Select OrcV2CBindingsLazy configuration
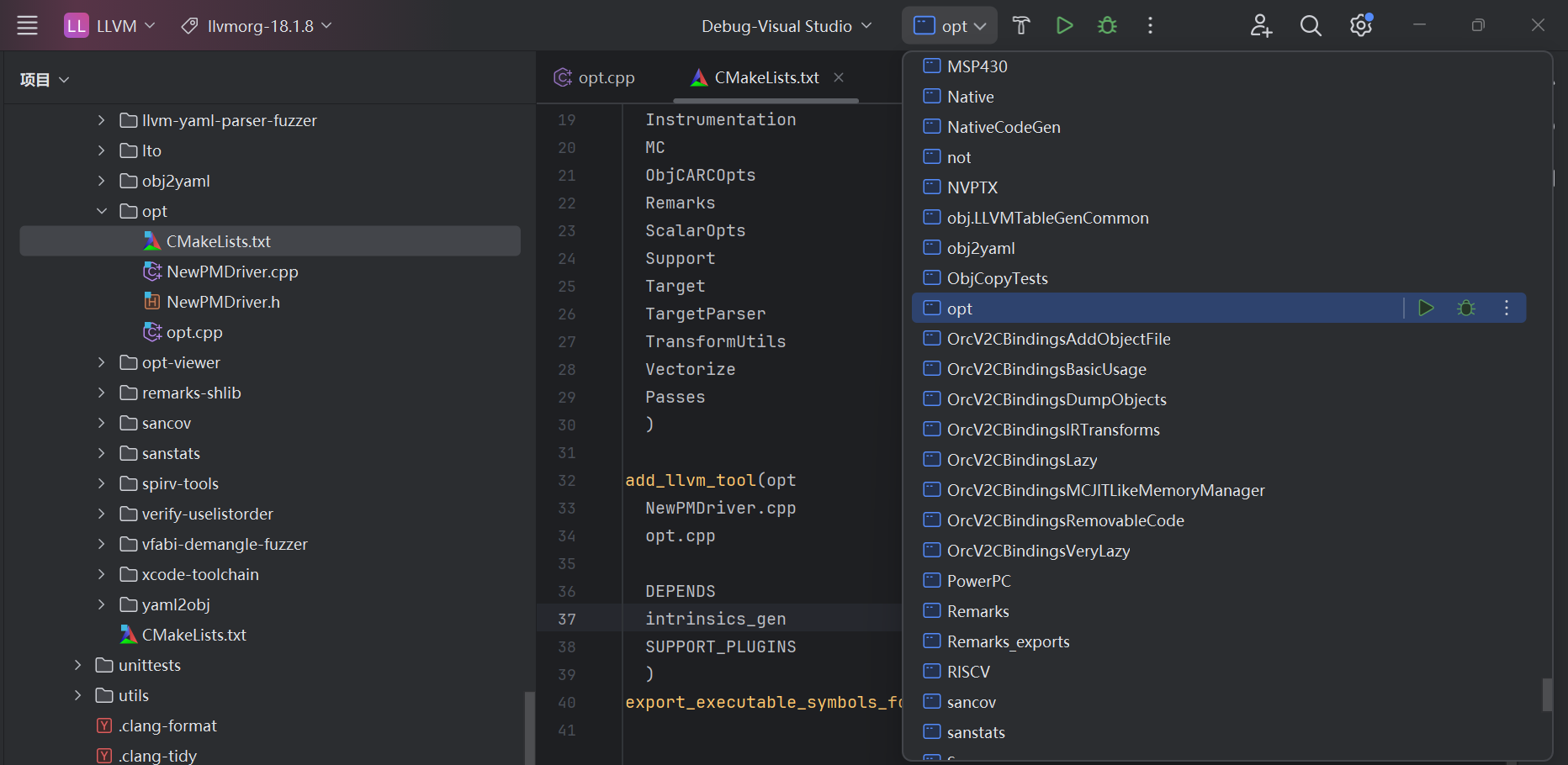1568x765 pixels. [x=1218, y=460]
